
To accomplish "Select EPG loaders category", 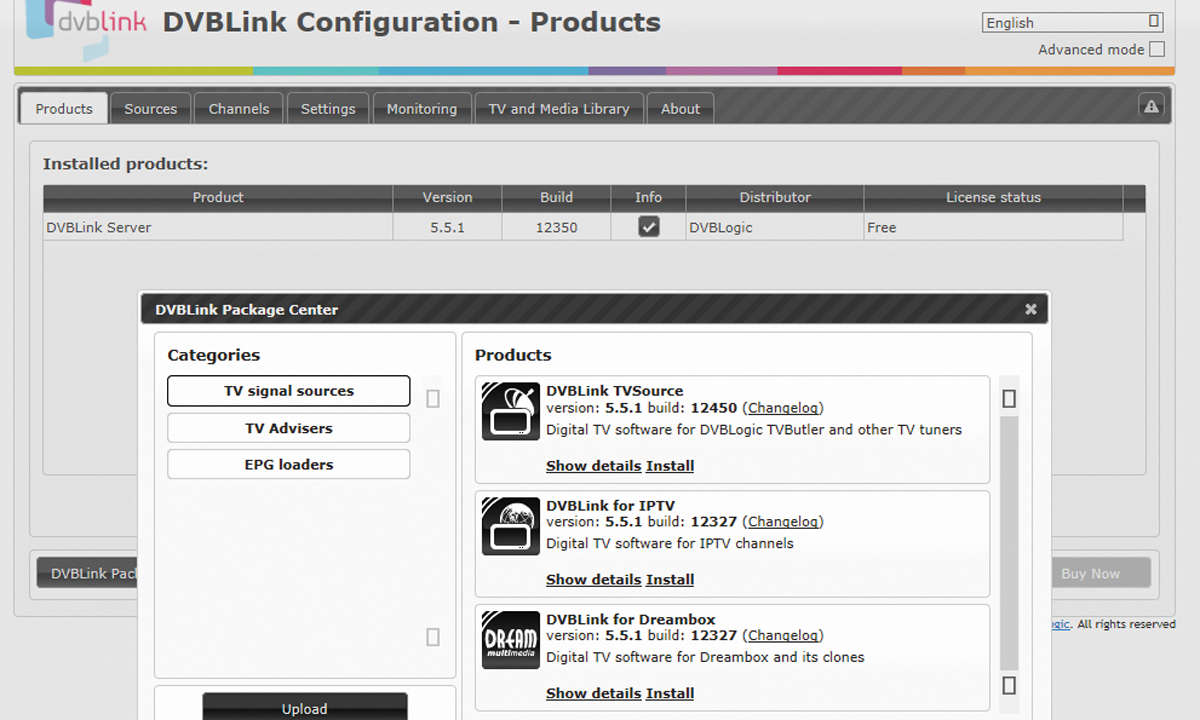I will 288,464.
